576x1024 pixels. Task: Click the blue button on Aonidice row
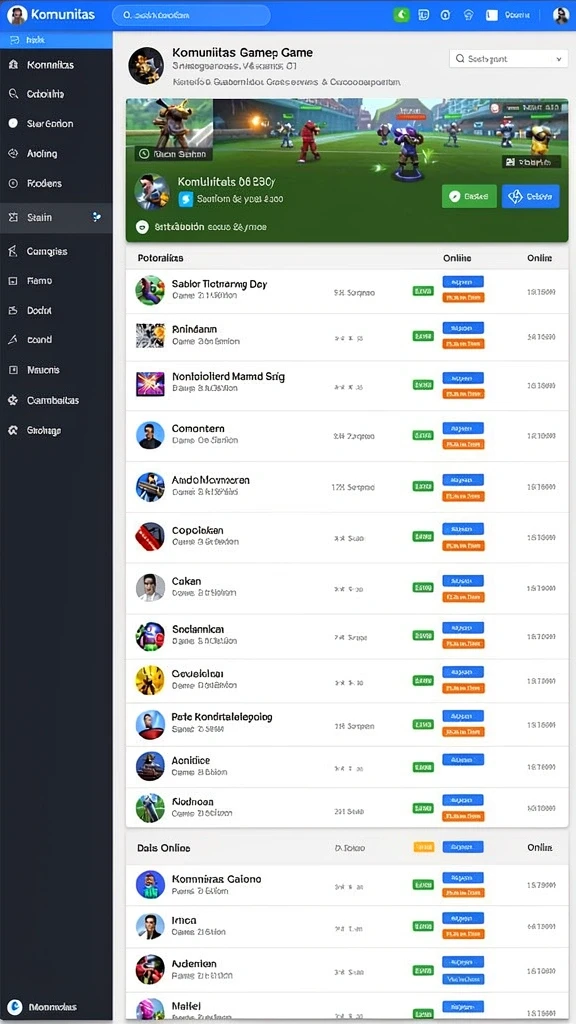point(463,760)
